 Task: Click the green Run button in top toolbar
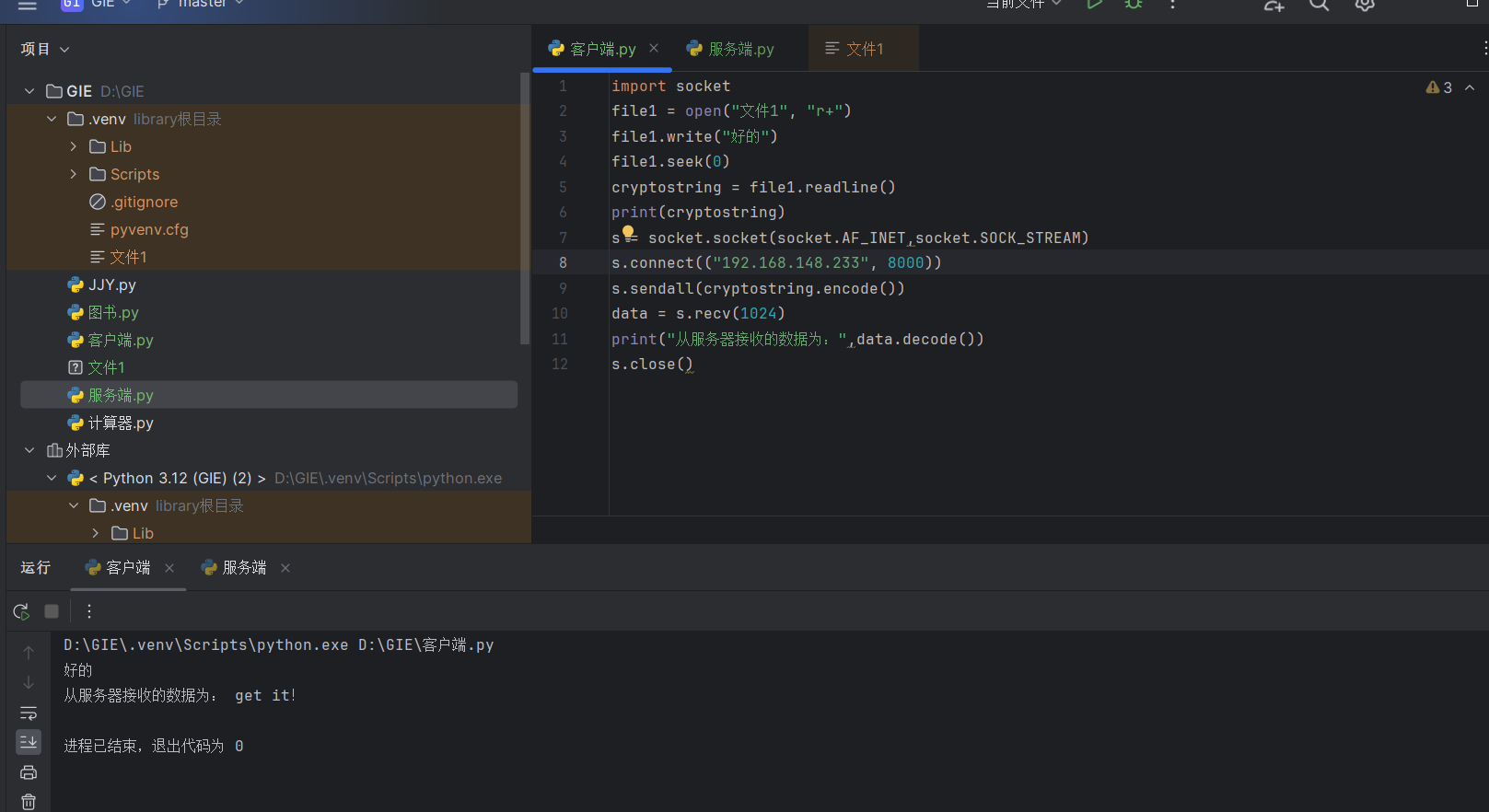(1094, 5)
